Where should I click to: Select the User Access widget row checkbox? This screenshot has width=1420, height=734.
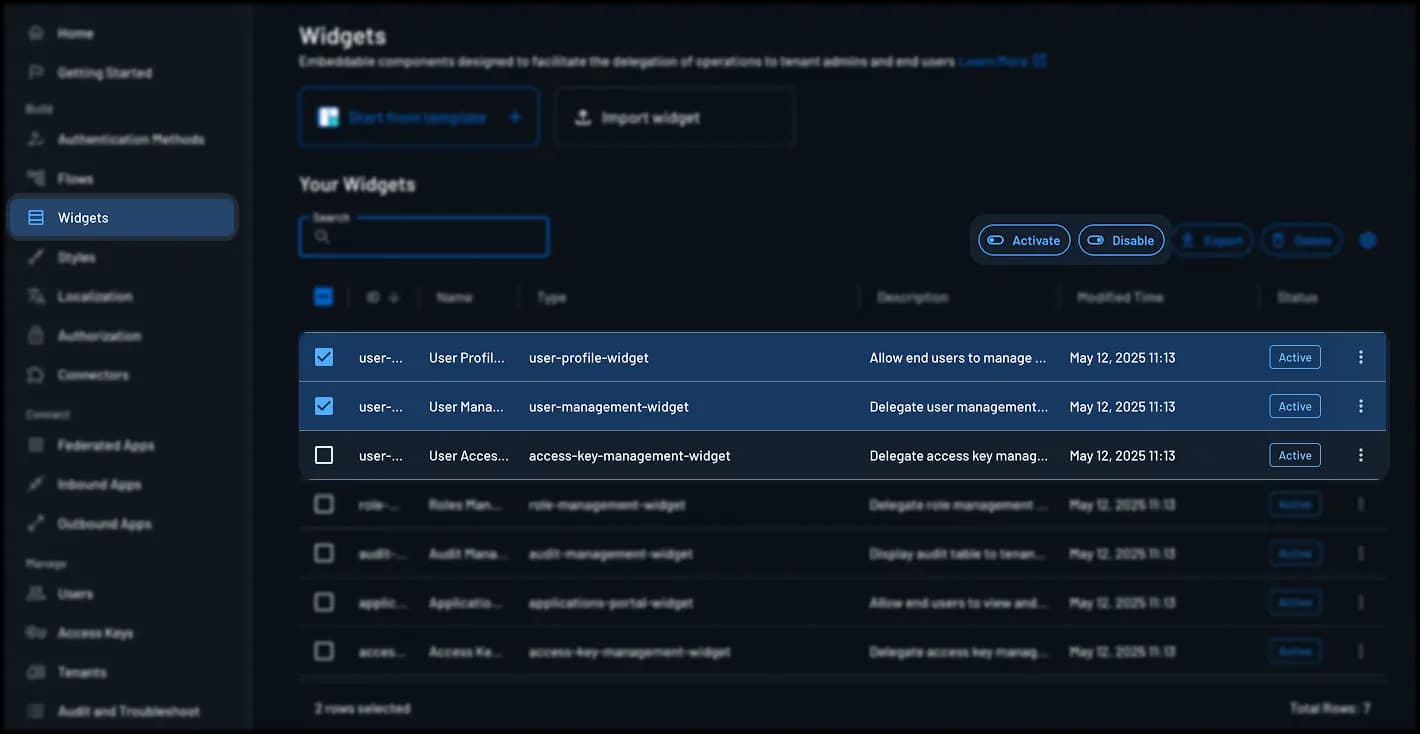(x=324, y=455)
